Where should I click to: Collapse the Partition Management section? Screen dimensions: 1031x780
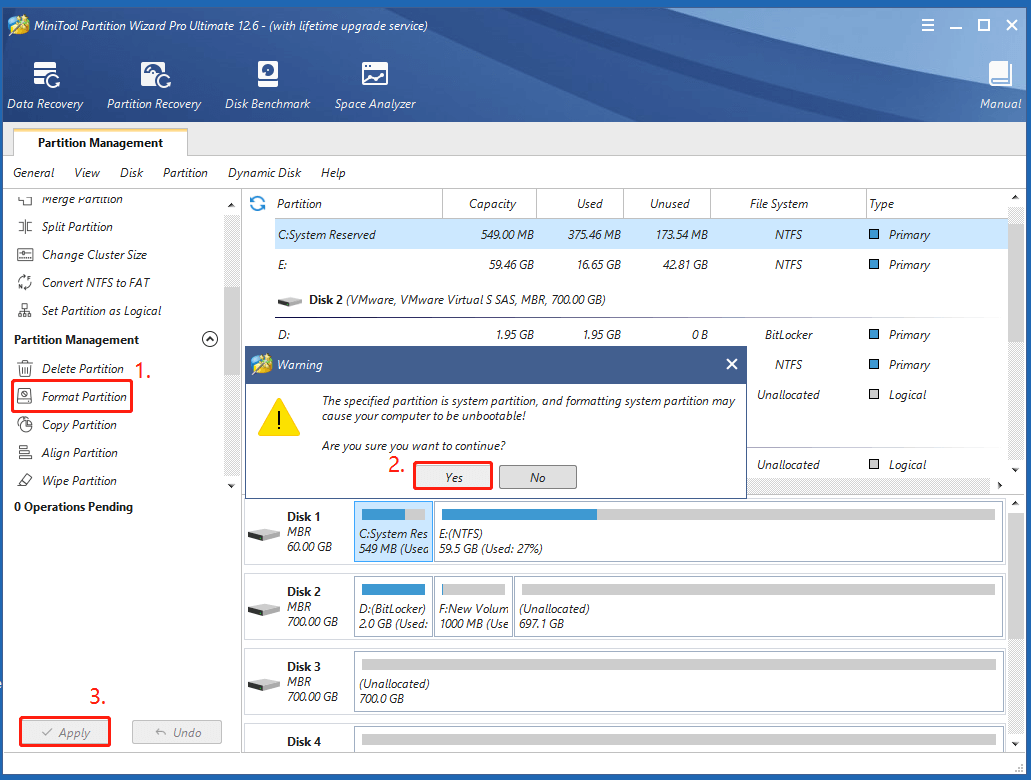point(210,339)
